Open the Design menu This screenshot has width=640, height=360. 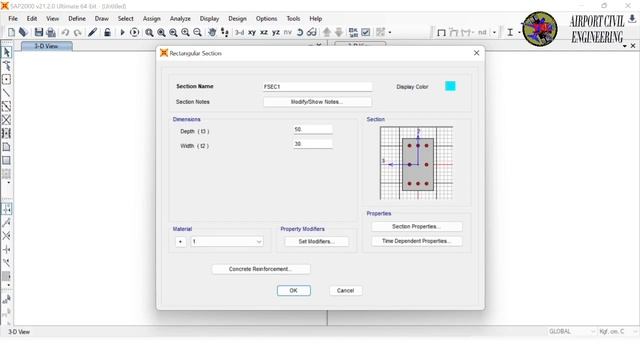[237, 19]
